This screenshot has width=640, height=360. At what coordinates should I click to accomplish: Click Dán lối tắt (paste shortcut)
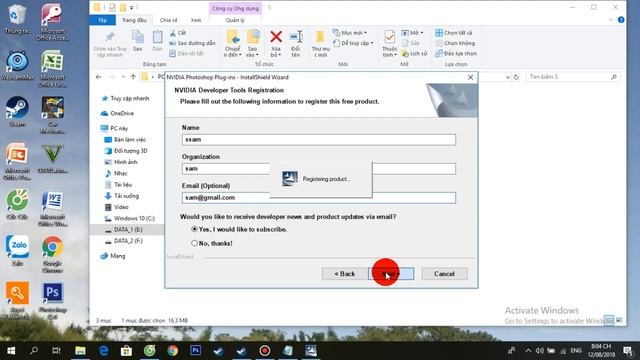(x=186, y=53)
